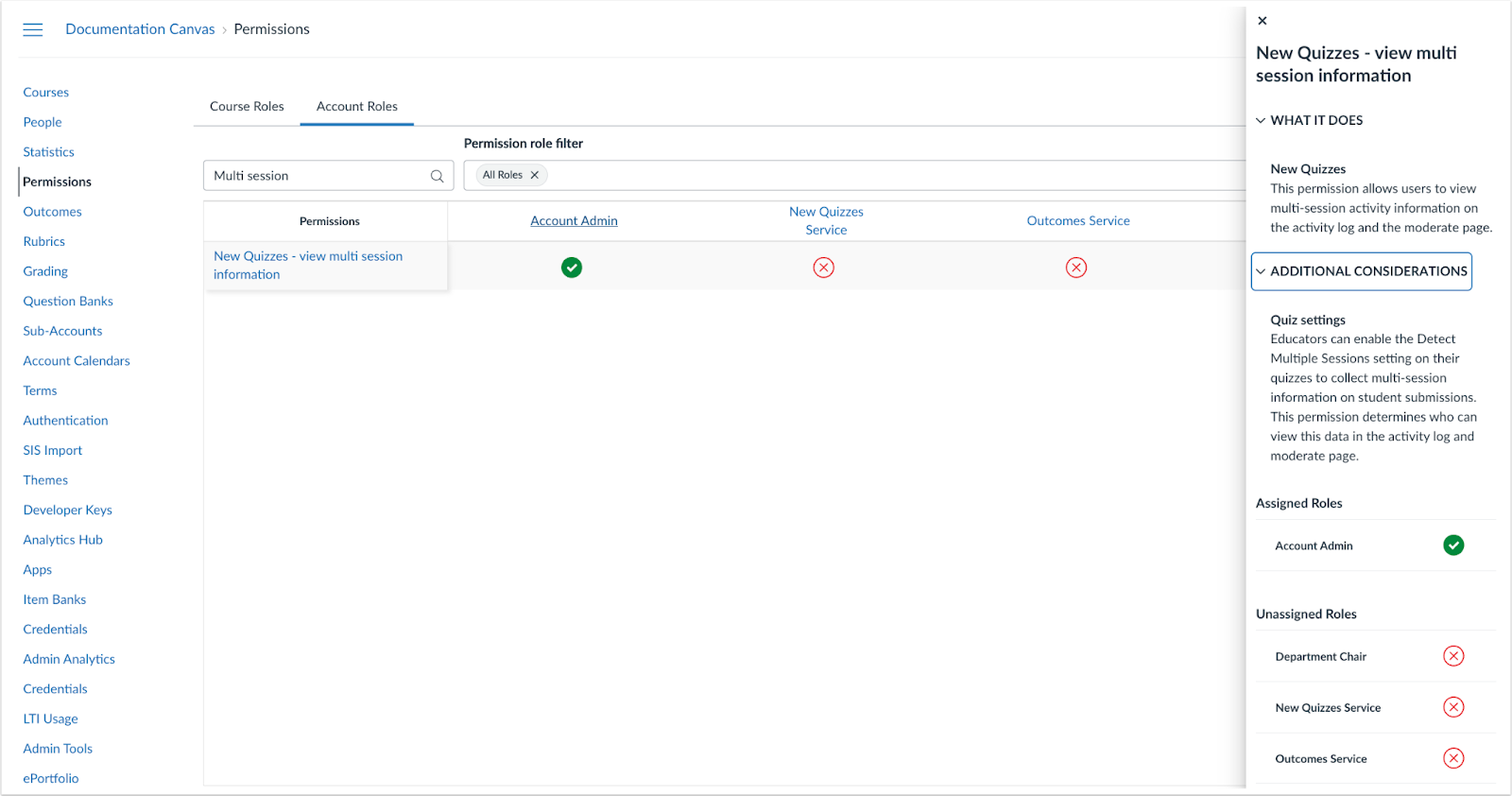Toggle Outcomes Service under Unassigned Roles

tap(1453, 758)
